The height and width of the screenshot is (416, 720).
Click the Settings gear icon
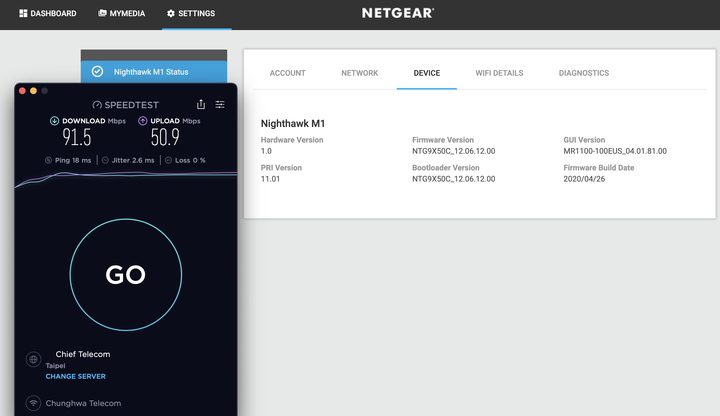point(171,13)
